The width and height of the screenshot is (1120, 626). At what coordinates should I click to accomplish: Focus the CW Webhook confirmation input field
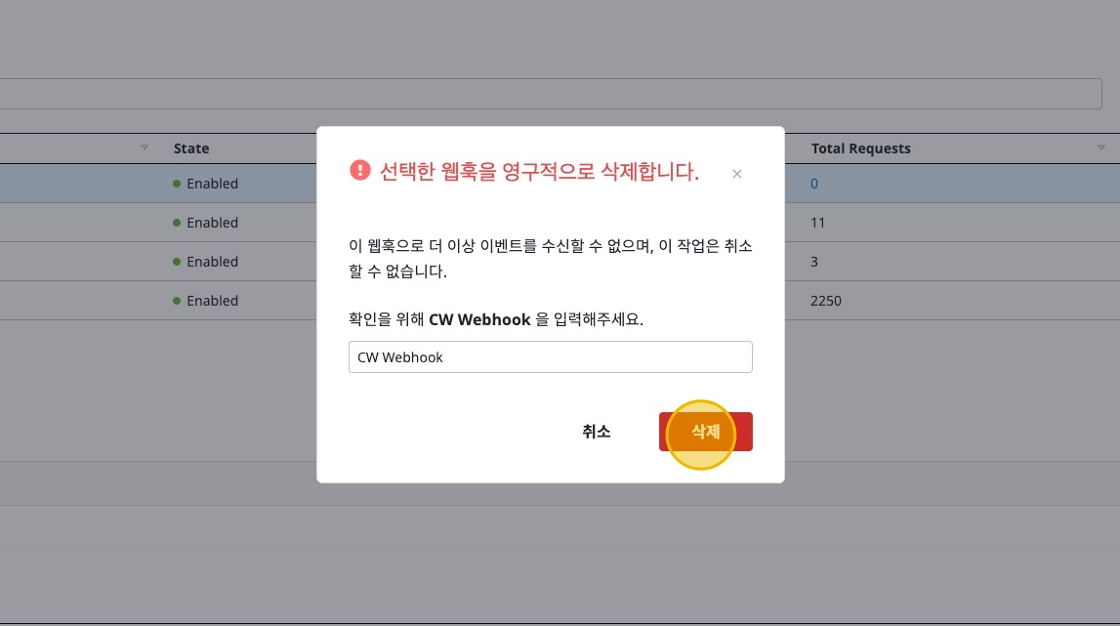550,357
